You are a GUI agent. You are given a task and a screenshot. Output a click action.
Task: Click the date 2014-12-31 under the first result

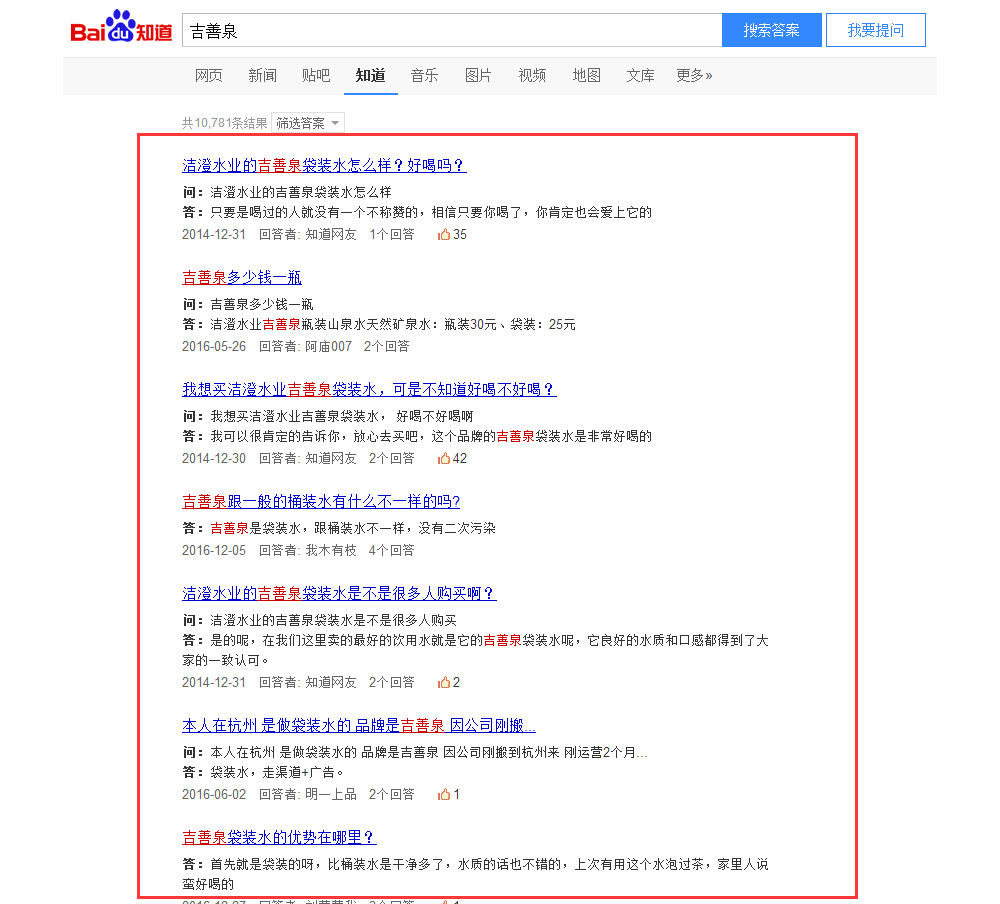(x=214, y=235)
